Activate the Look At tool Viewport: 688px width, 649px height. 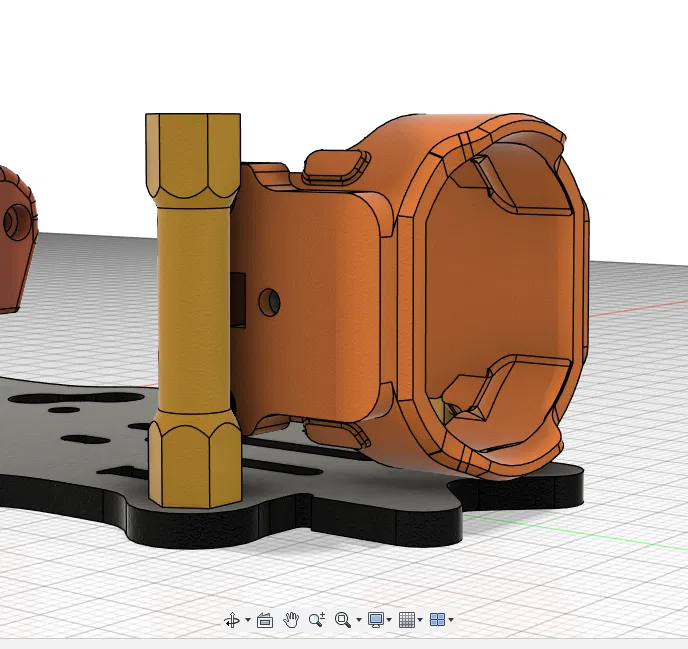pos(265,620)
